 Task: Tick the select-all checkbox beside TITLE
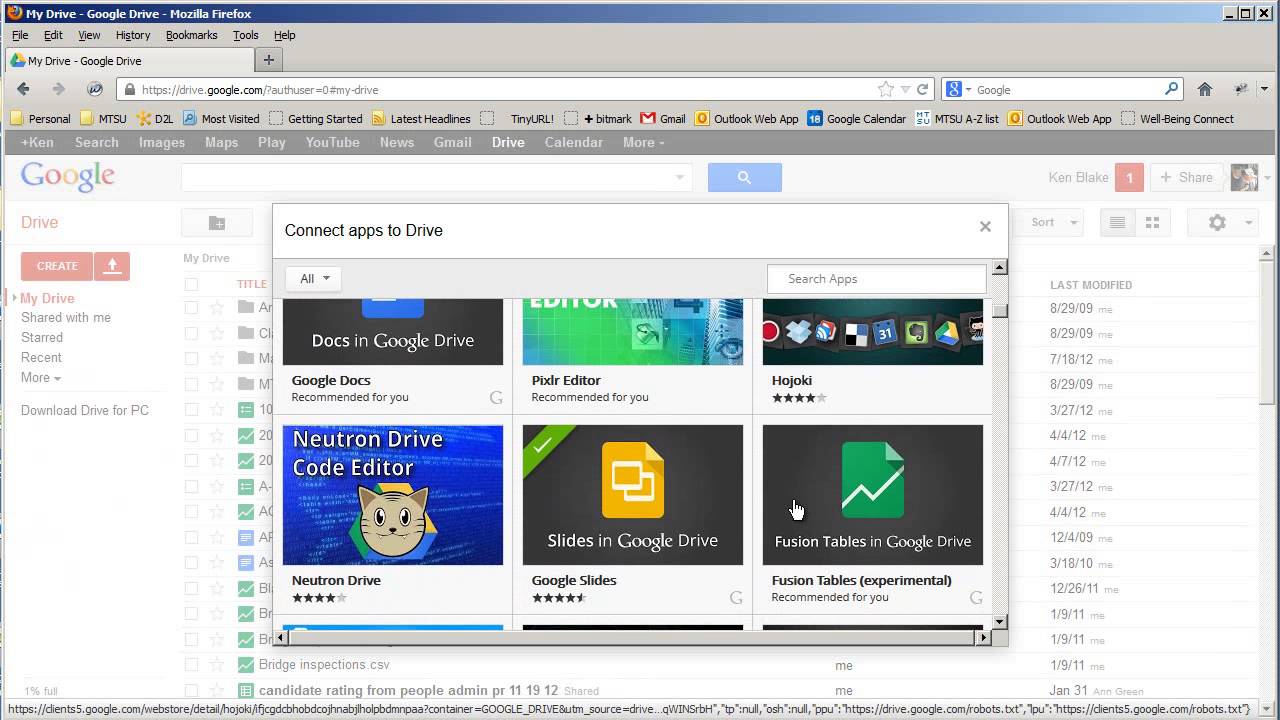point(191,284)
